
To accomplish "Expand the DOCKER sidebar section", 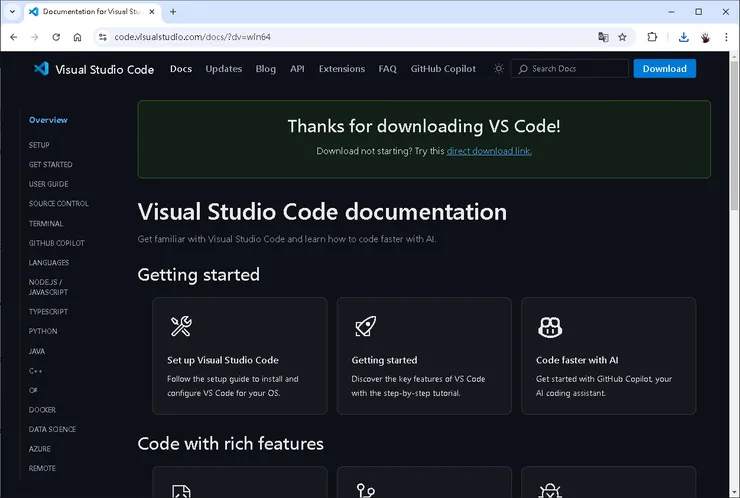I will pyautogui.click(x=42, y=410).
